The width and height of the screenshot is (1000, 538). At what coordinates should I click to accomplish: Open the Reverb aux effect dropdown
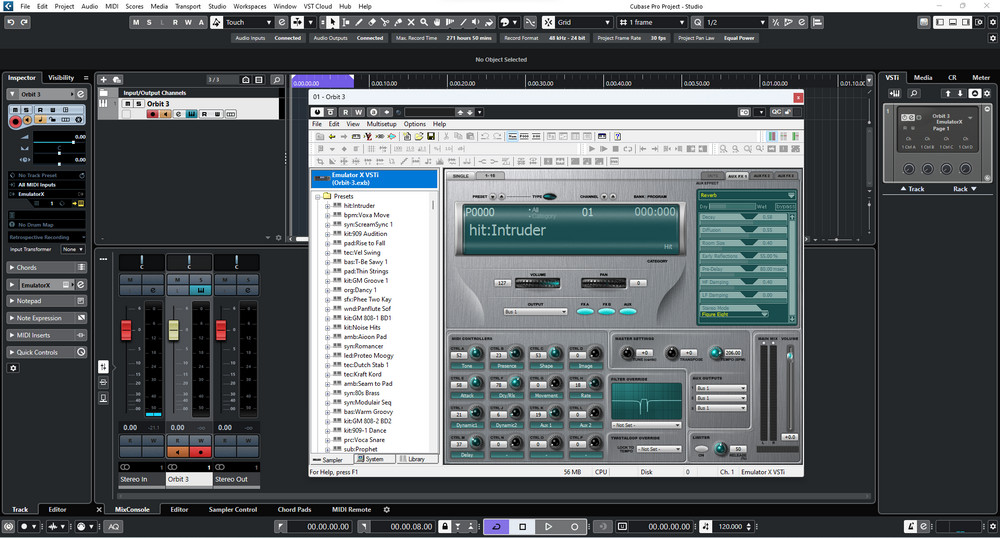tap(746, 196)
